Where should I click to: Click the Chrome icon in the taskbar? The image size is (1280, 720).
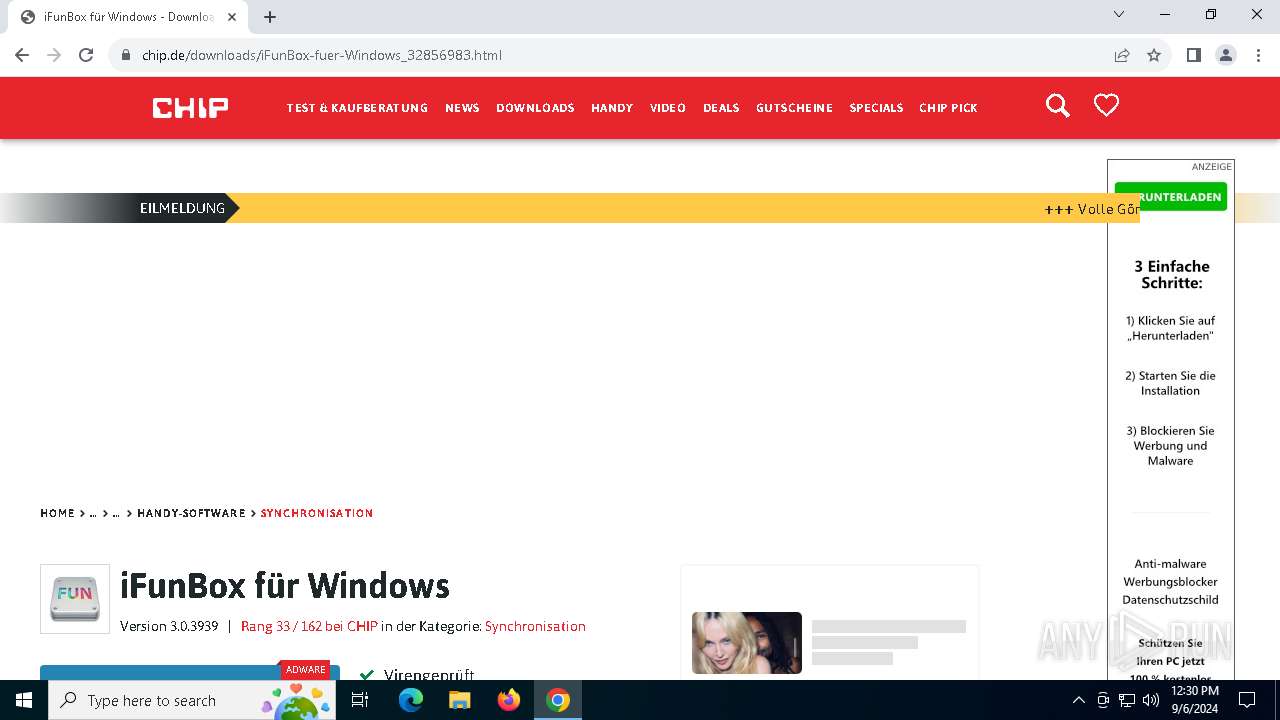tap(558, 700)
